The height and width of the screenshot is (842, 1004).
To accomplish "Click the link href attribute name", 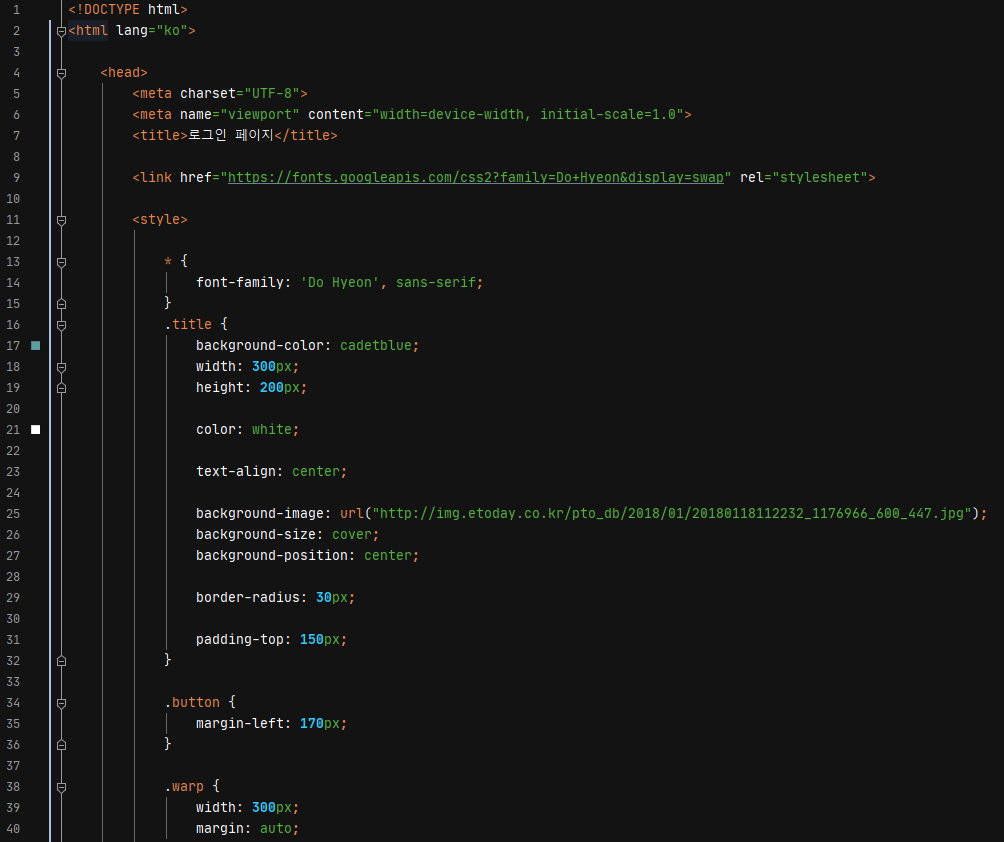I will pos(196,177).
